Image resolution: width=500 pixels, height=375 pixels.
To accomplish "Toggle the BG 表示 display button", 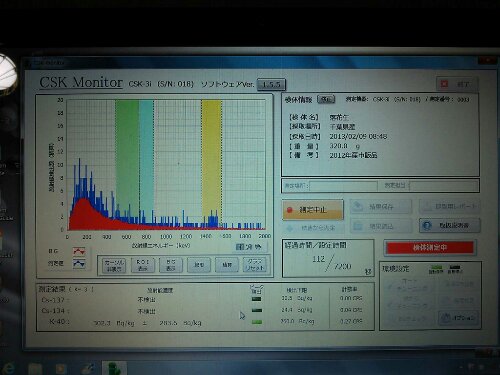I will coord(171,265).
